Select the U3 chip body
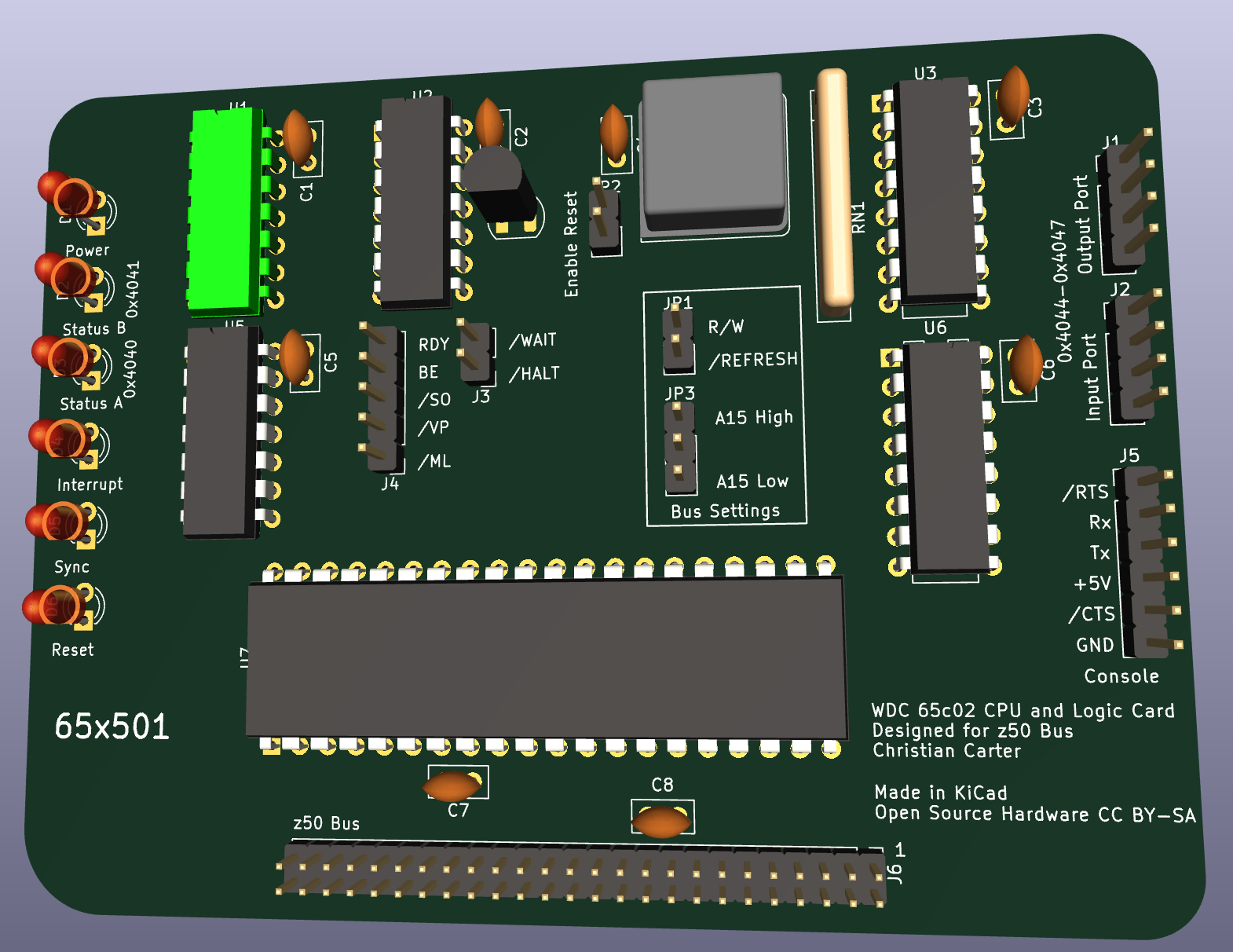 935,190
